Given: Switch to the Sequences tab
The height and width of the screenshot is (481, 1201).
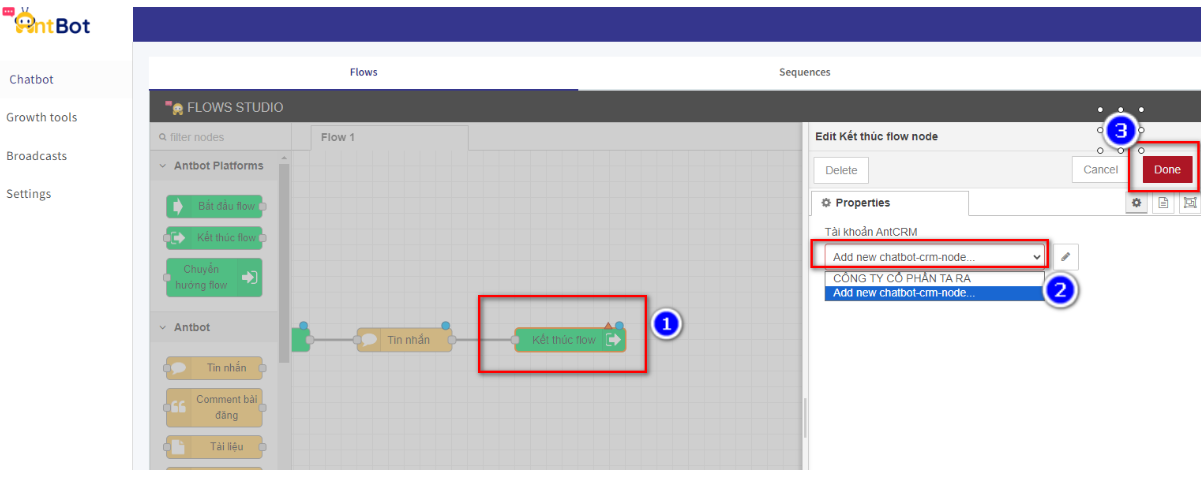Looking at the screenshot, I should (x=804, y=72).
